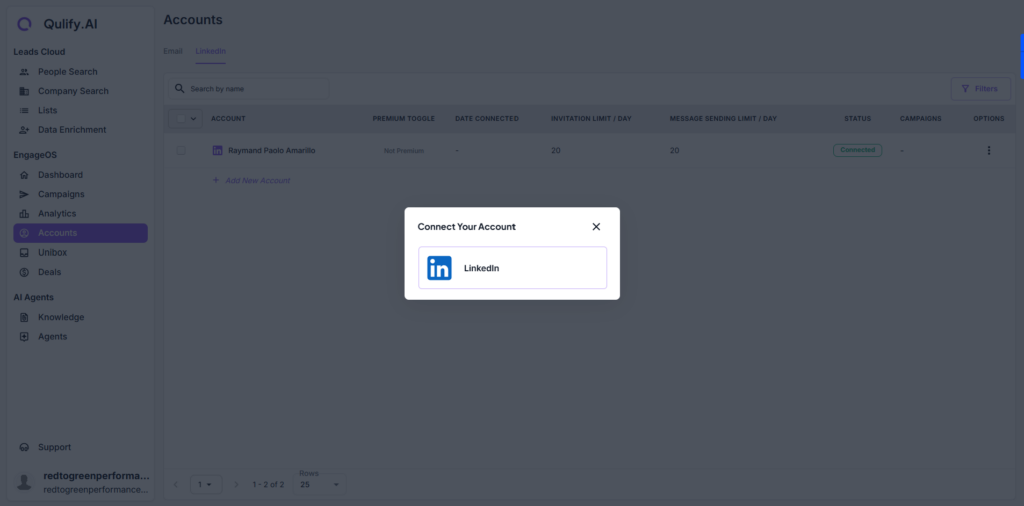1024x506 pixels.
Task: Click the INVITATION LIMIT / DAY header
Action: pyautogui.click(x=591, y=119)
